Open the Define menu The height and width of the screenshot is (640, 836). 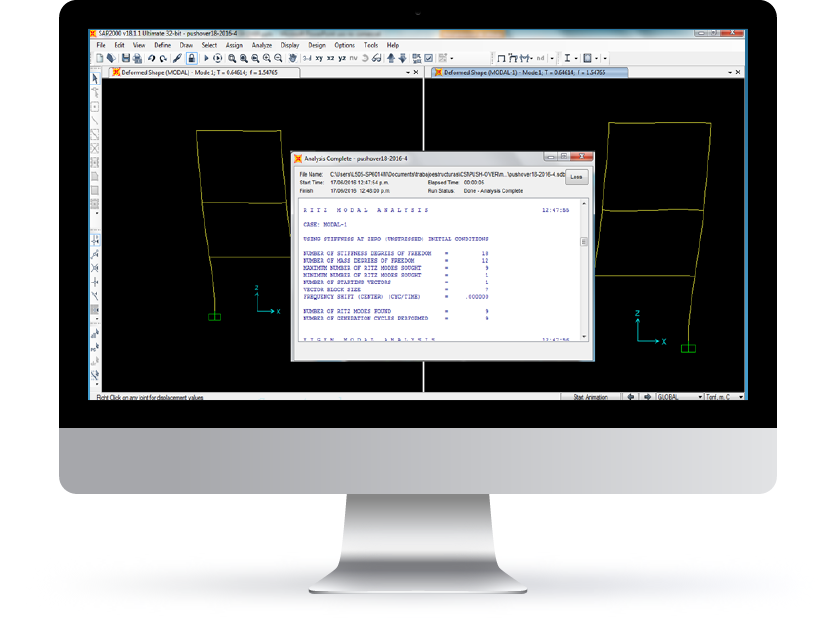163,45
